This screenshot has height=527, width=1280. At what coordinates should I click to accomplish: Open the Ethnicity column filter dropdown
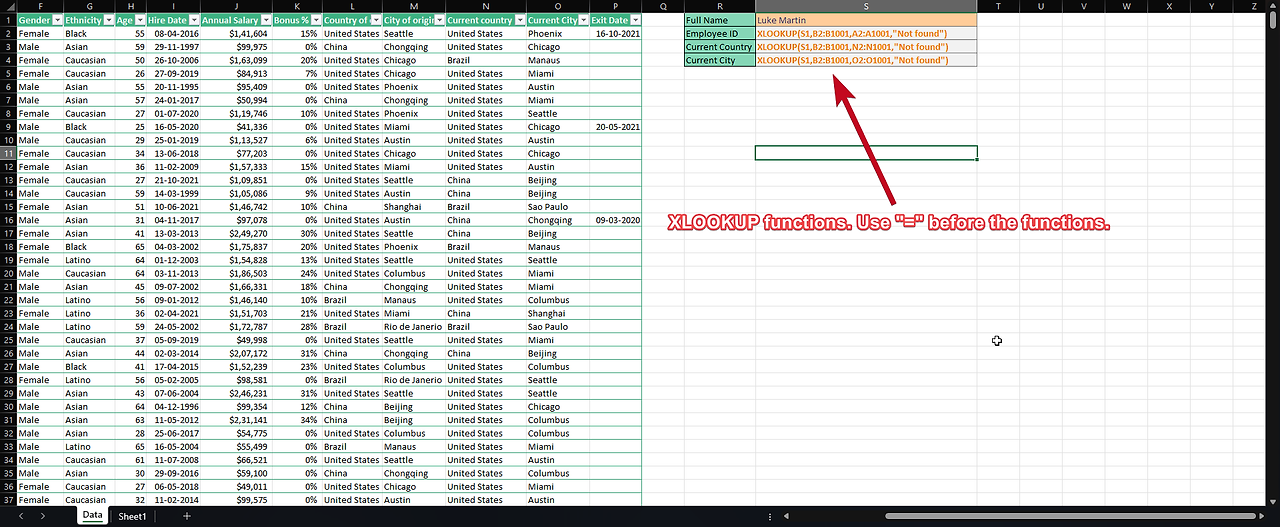coord(108,20)
